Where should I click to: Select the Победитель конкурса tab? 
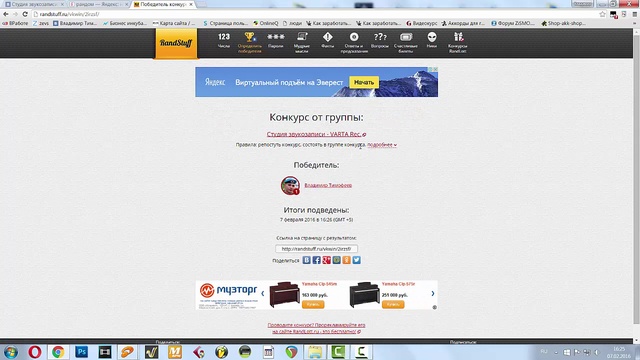(163, 4)
